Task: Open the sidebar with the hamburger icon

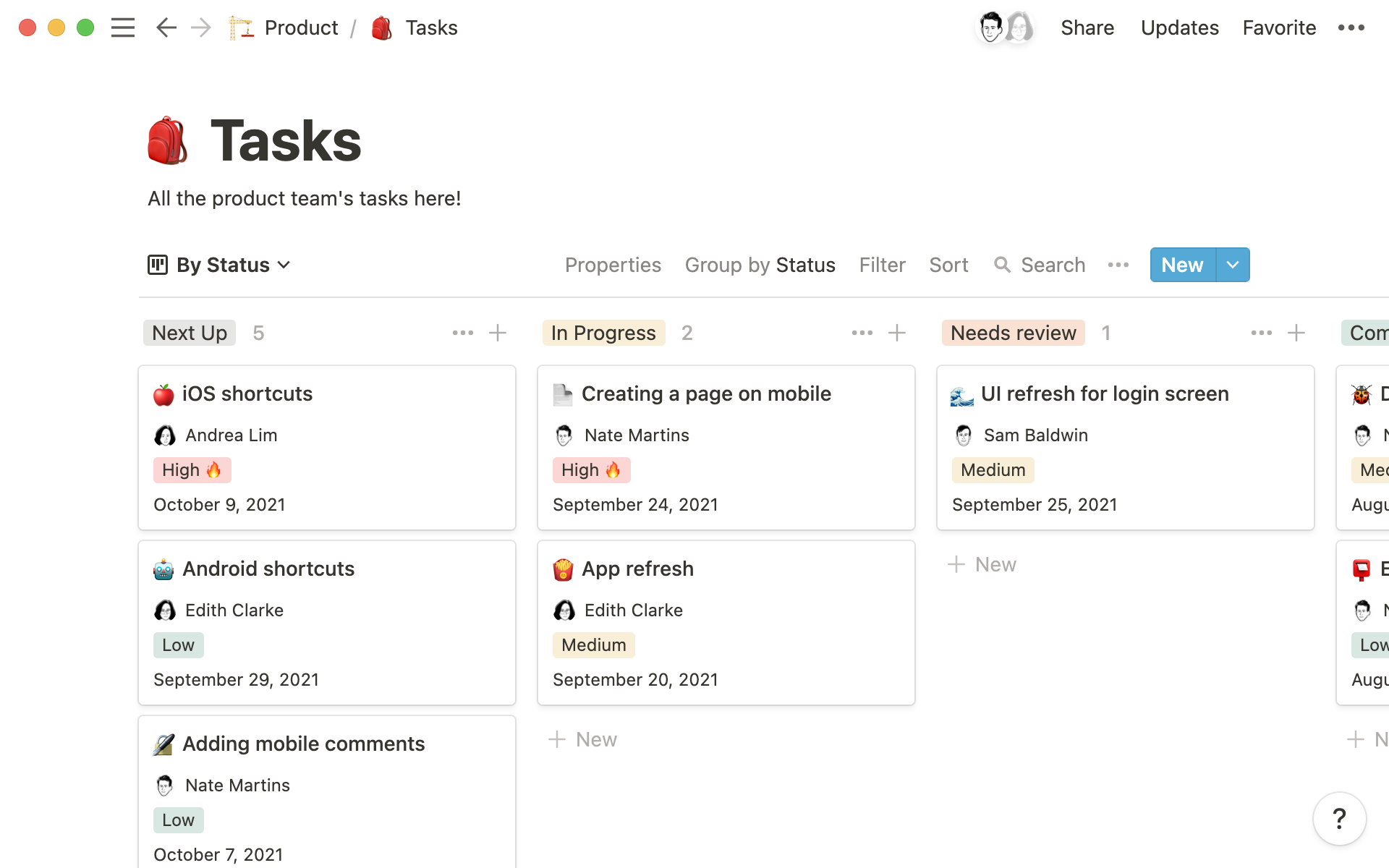Action: [123, 27]
